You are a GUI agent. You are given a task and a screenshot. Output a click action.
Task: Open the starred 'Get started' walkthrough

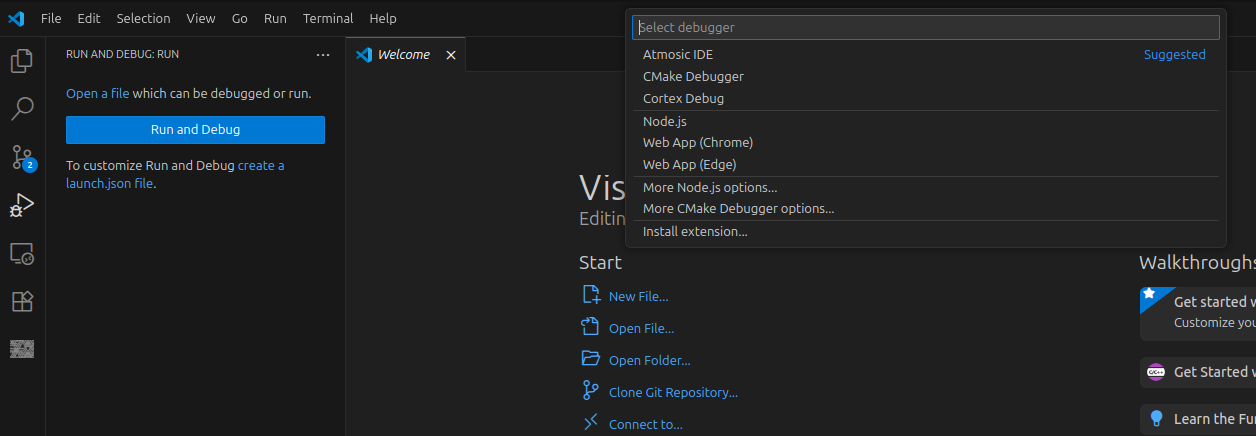(1198, 313)
